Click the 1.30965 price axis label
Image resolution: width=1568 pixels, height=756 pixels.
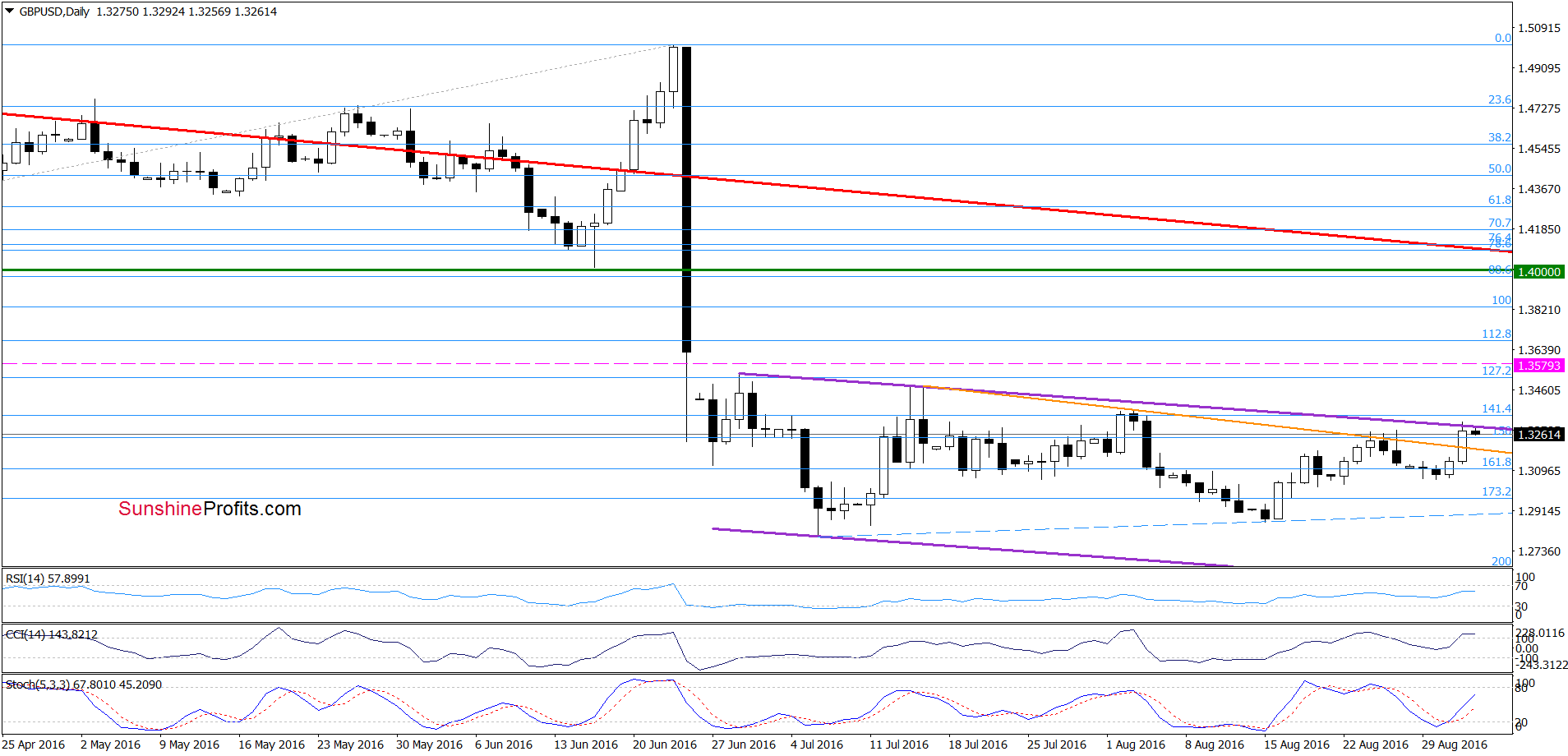pos(1539,471)
